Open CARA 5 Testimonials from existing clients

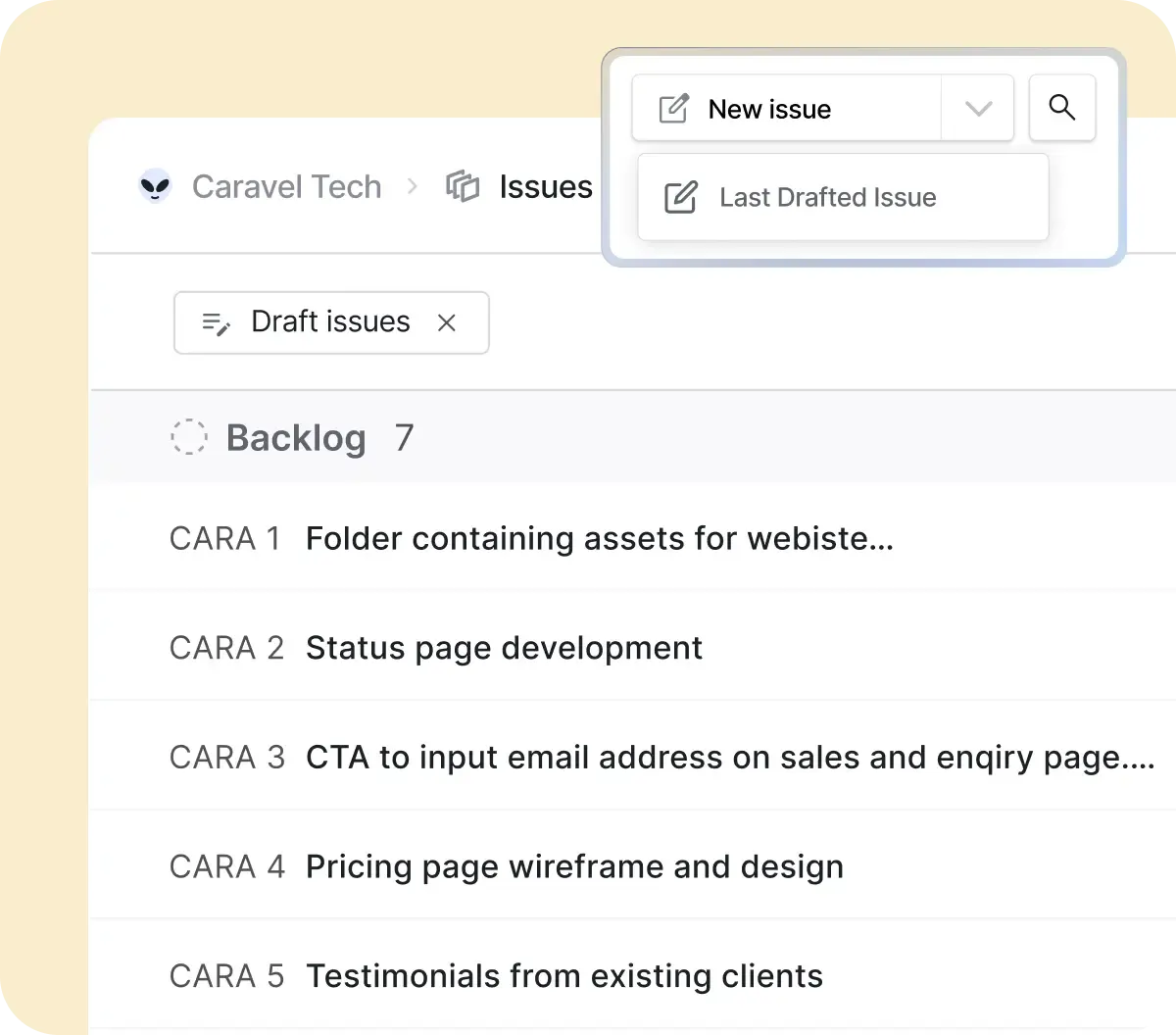point(563,976)
